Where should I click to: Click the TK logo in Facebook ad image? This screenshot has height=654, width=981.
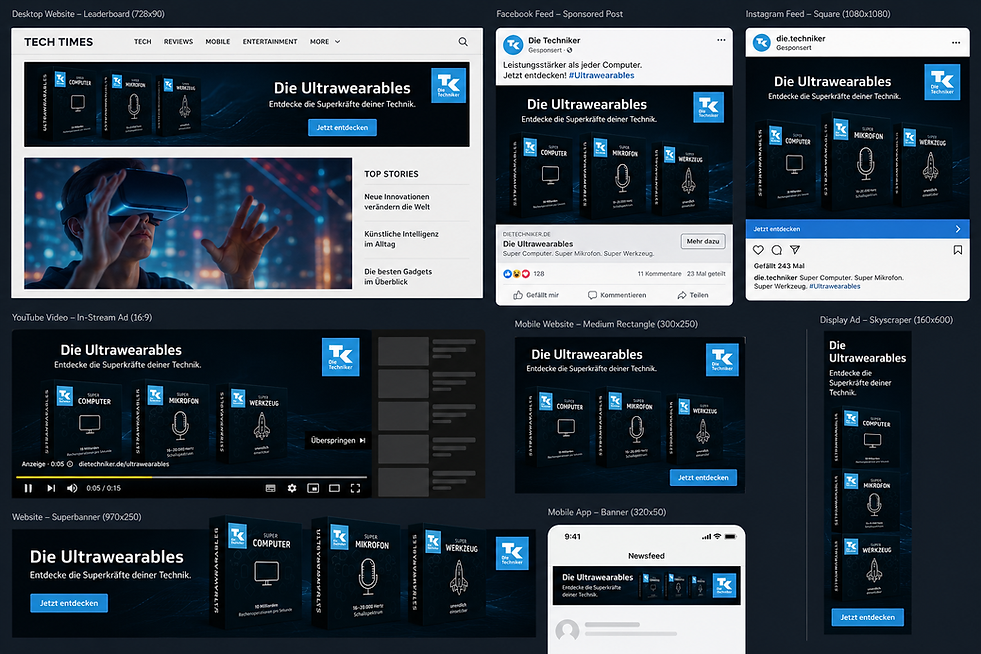[708, 107]
